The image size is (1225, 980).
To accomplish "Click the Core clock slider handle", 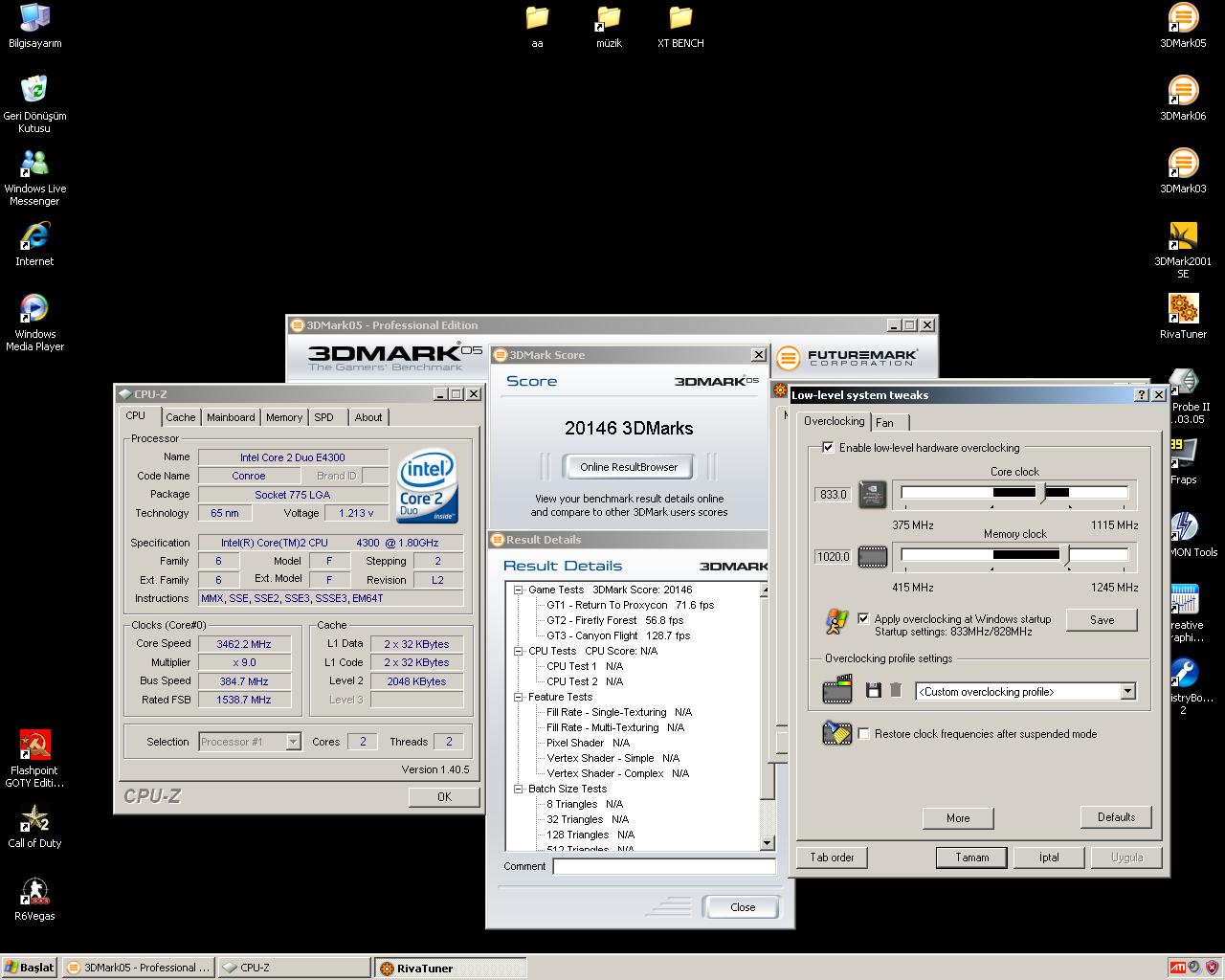I will coord(1042,493).
